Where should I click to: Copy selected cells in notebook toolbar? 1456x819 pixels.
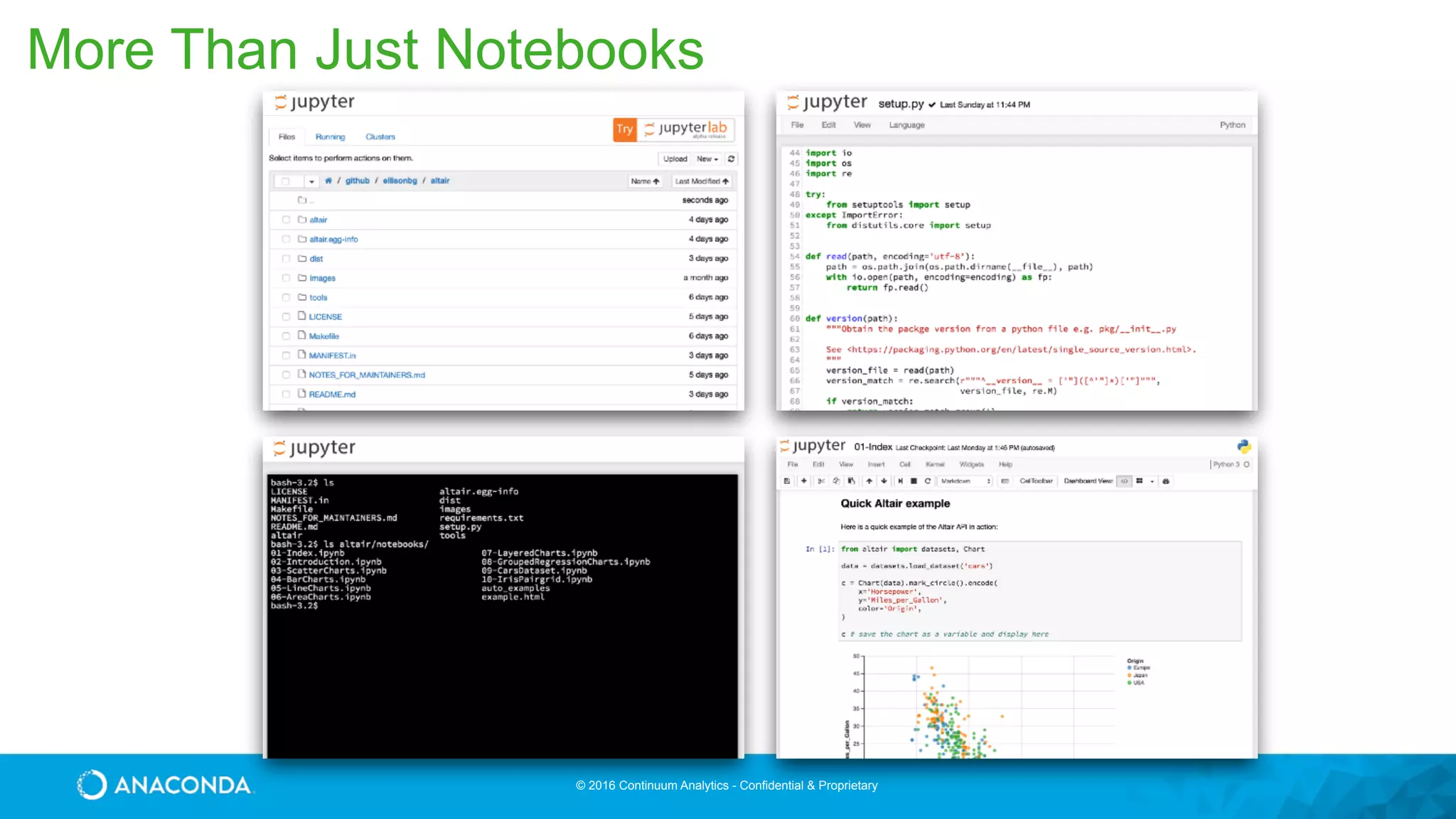836,481
